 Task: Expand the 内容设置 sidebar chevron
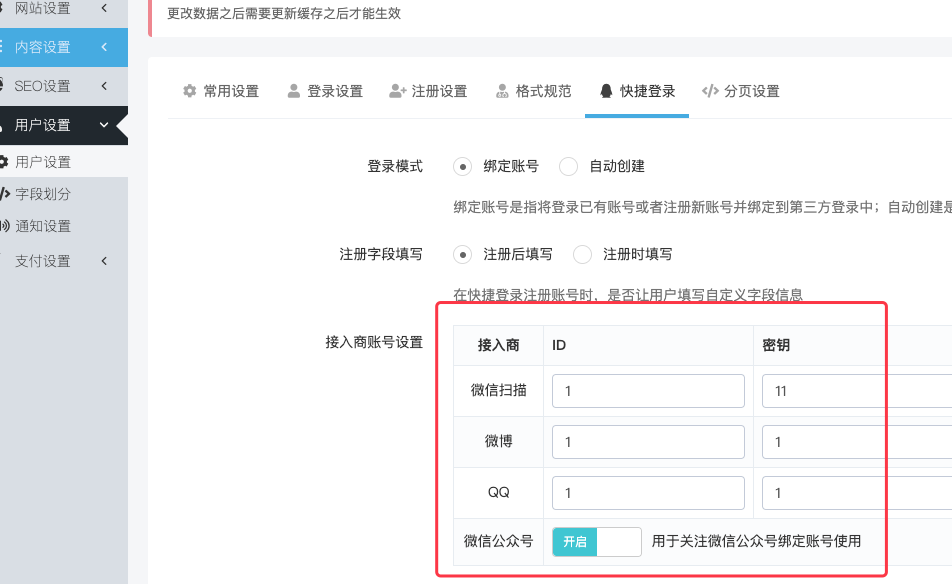[x=104, y=47]
